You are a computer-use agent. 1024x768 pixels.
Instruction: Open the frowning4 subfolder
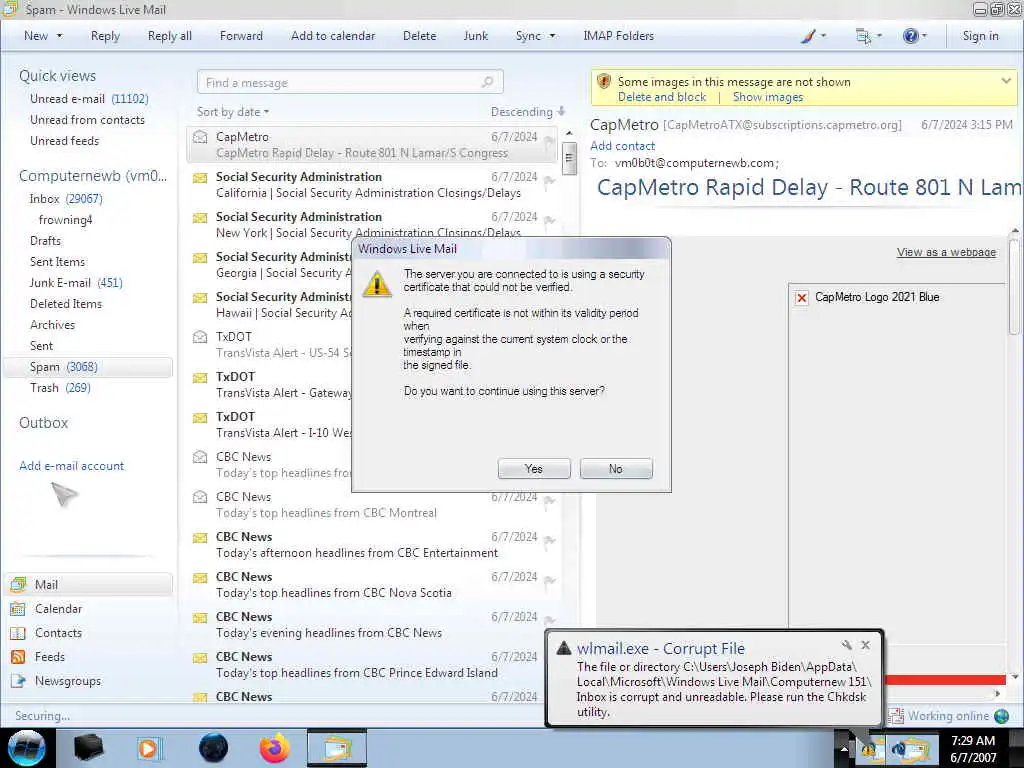coord(65,219)
